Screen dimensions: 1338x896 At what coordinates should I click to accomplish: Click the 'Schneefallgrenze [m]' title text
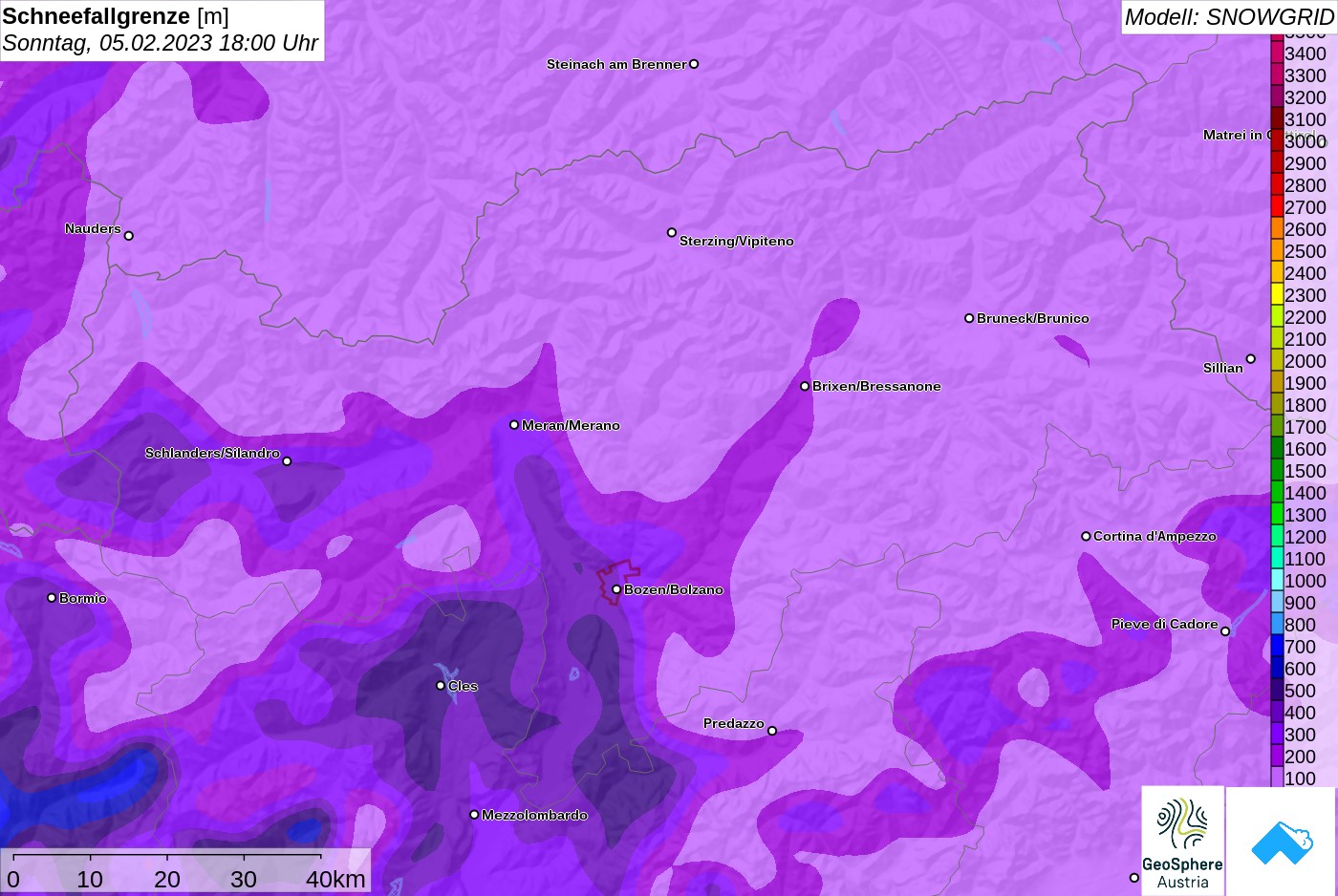(x=116, y=16)
